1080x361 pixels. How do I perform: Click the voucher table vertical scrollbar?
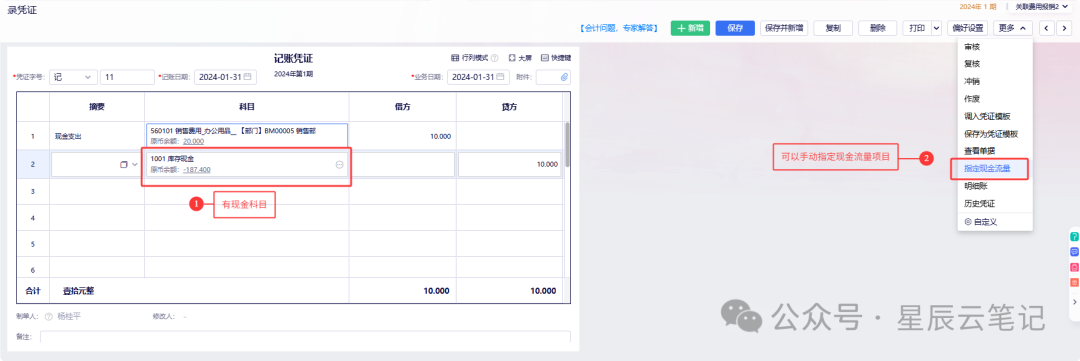(567, 145)
